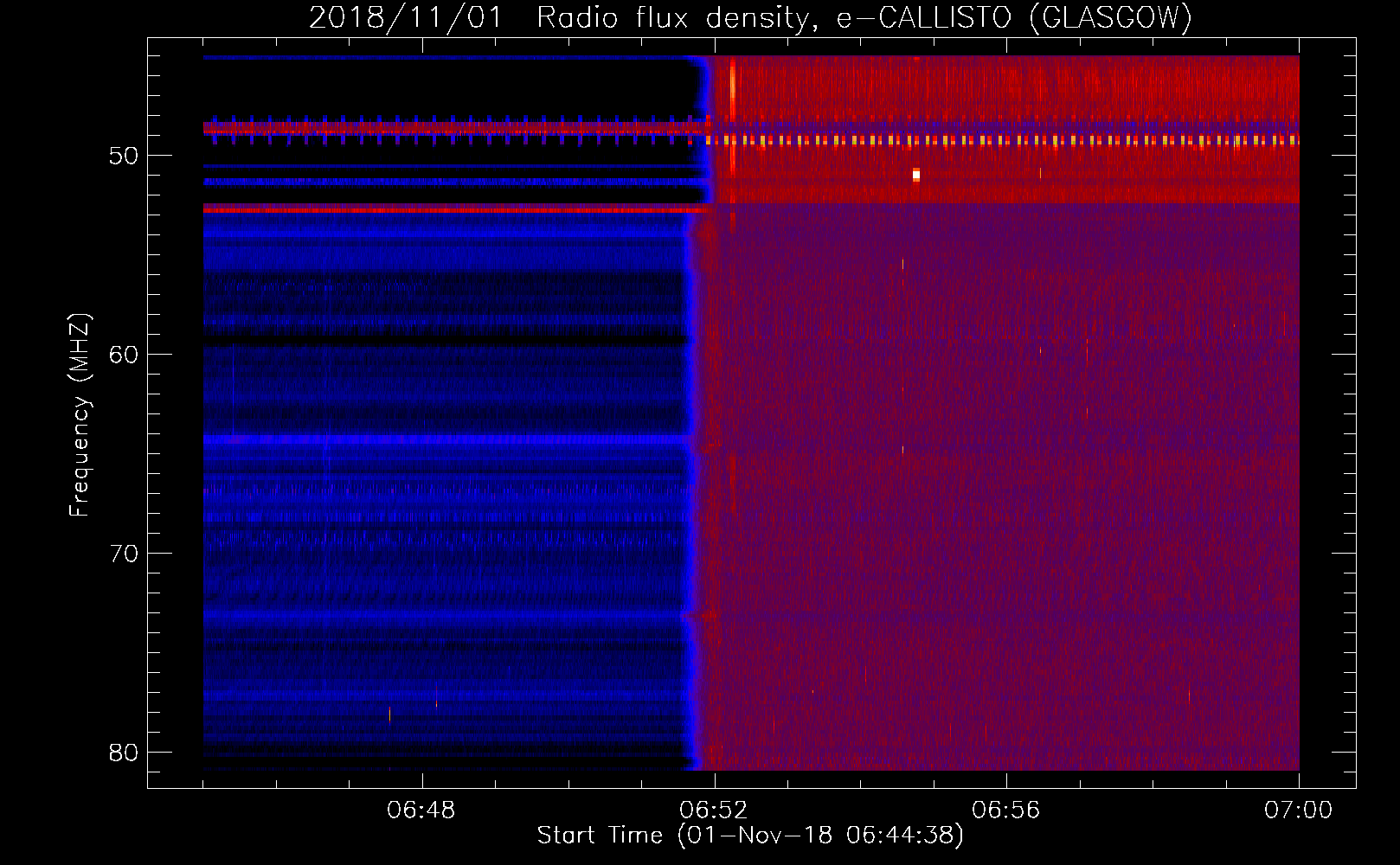Click the plot title 'Radio flux density, e-CALLISTO (GLASGOW)'

864,17
